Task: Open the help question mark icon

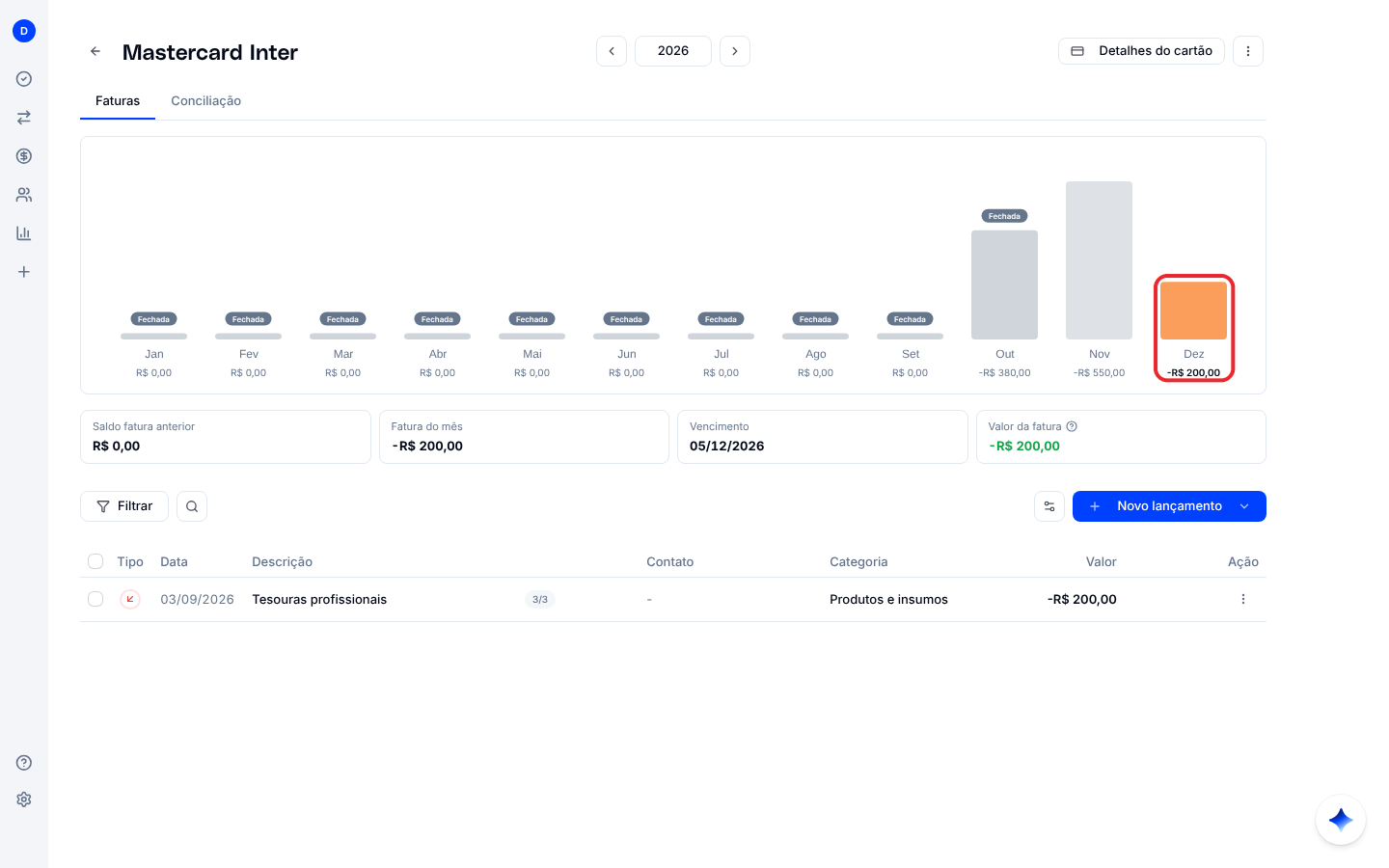Action: point(24,763)
